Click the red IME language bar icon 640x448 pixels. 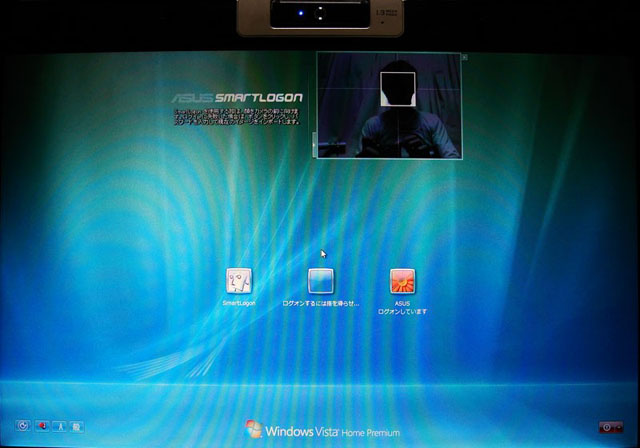(42, 426)
